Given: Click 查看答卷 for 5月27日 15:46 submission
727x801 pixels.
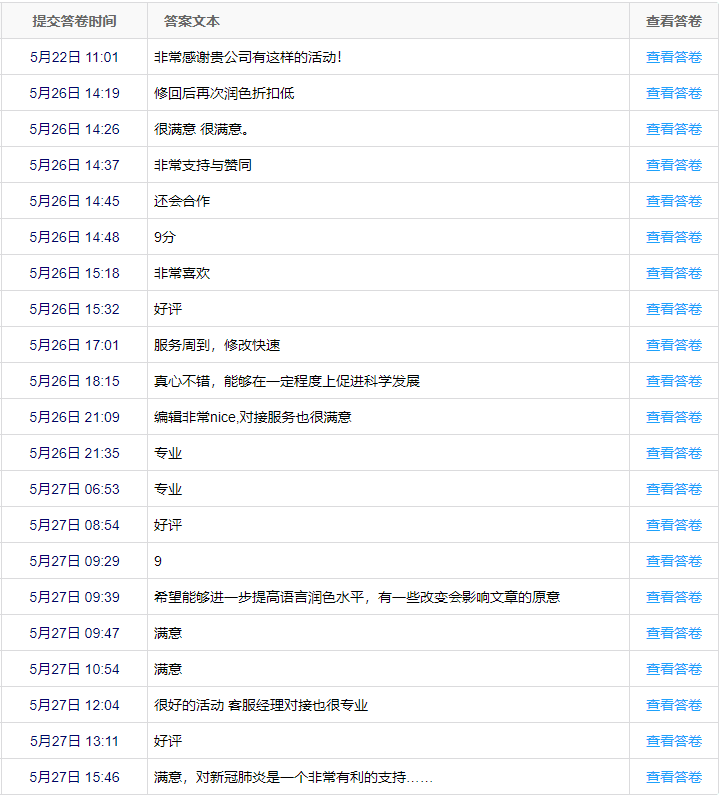Looking at the screenshot, I should pyautogui.click(x=673, y=777).
